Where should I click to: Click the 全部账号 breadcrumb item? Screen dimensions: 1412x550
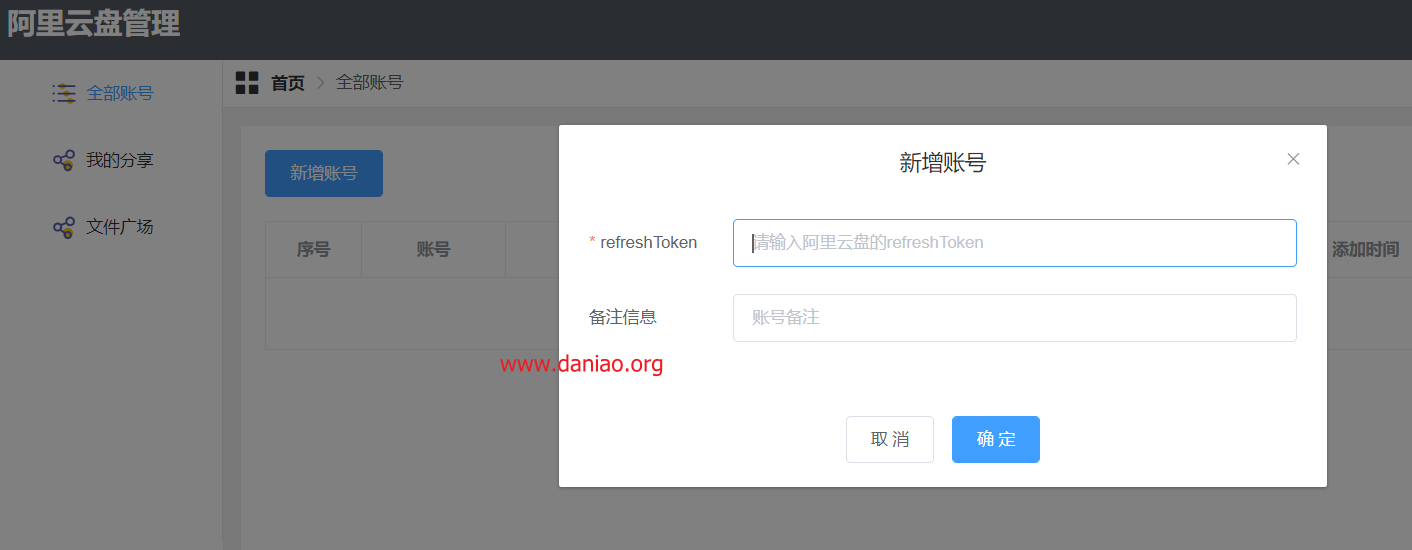[x=369, y=82]
